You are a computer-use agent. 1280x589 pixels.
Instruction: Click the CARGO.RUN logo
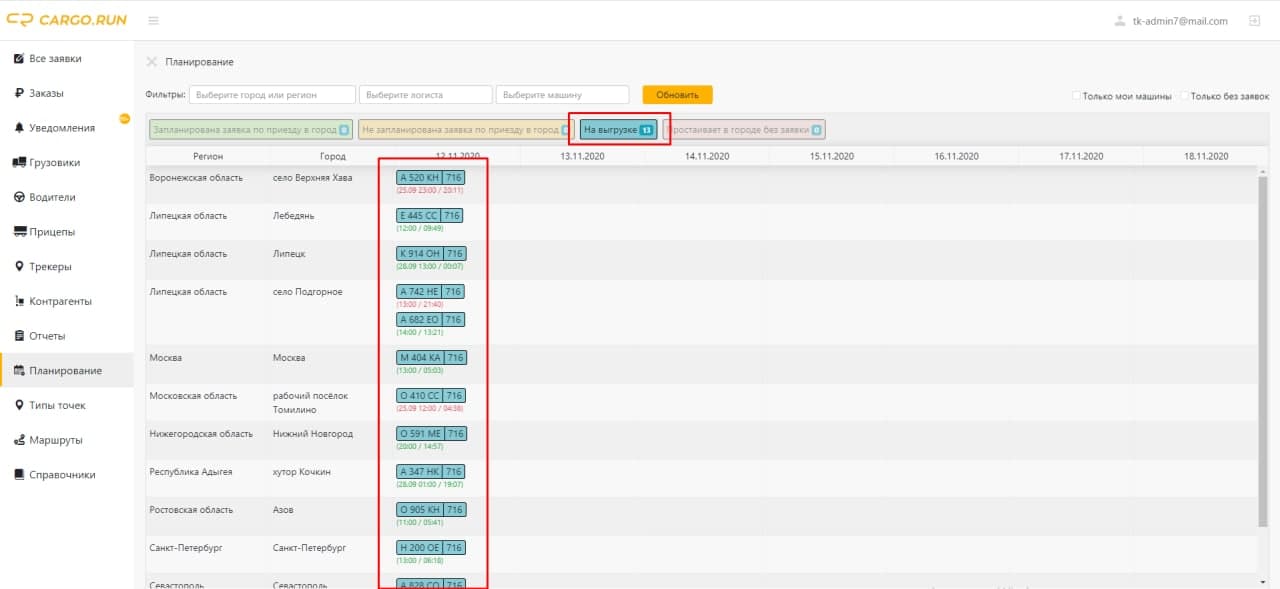click(x=66, y=20)
